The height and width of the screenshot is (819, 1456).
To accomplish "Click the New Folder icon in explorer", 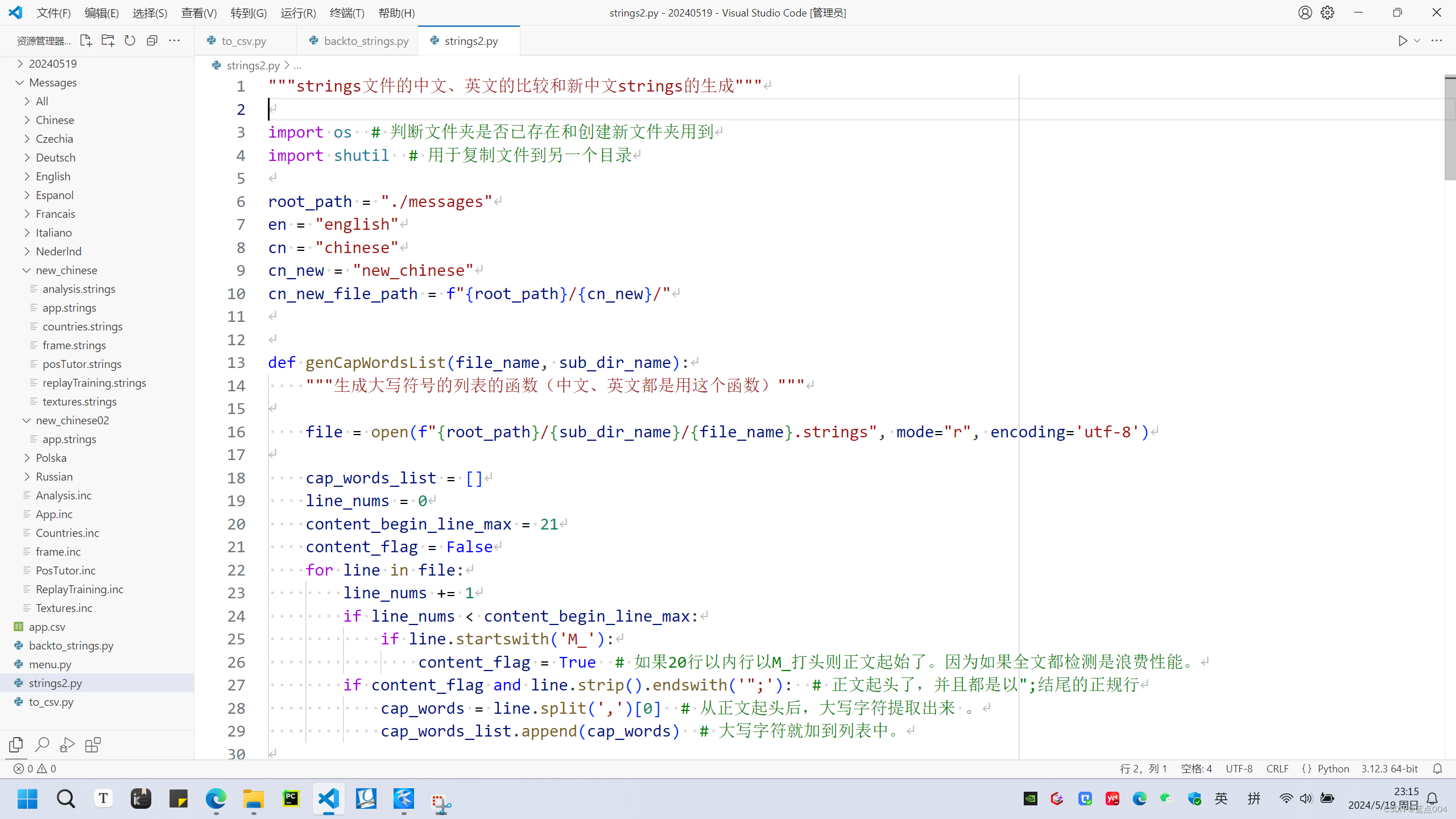I will (107, 40).
